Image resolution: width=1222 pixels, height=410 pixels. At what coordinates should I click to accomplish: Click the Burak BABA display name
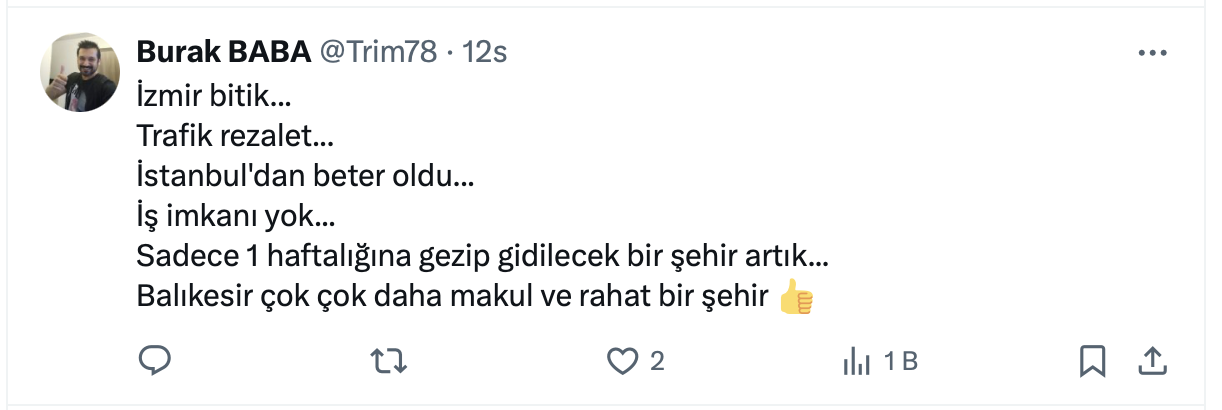tap(223, 52)
